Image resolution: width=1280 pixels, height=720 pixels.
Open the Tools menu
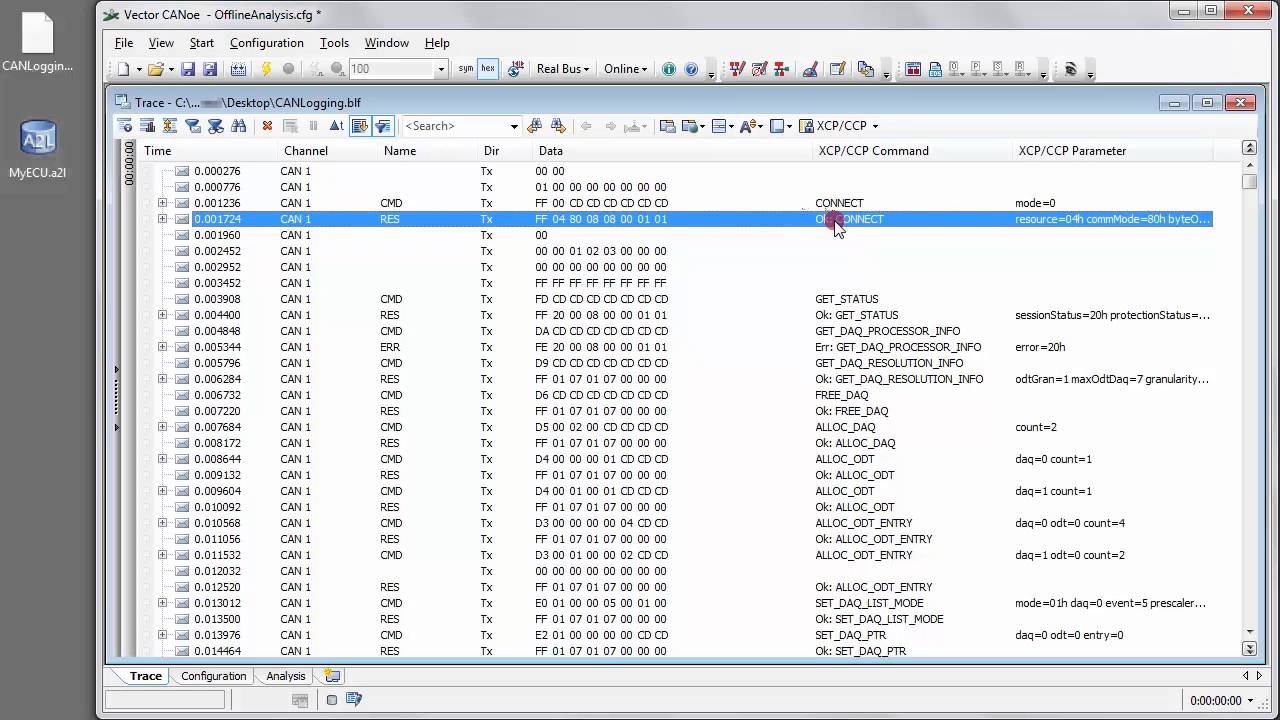pyautogui.click(x=334, y=43)
